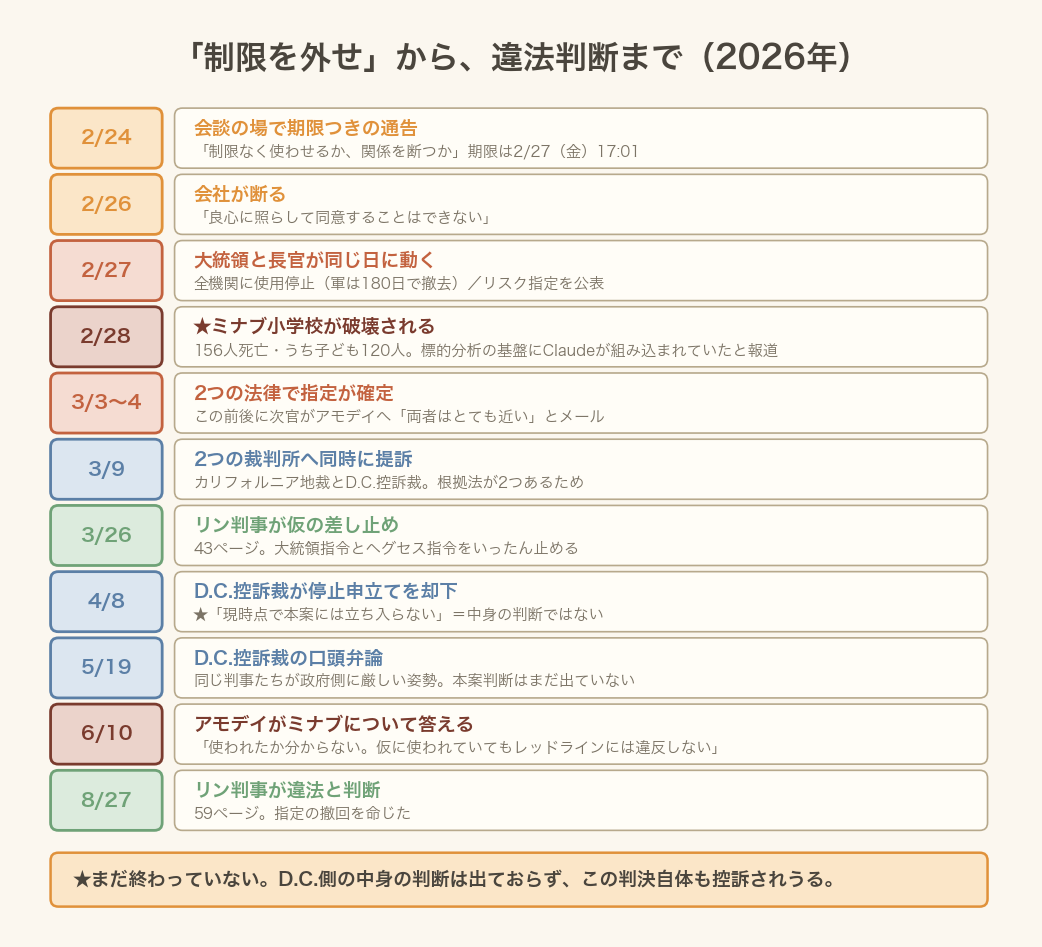Select the 2/24 date box

(x=106, y=138)
